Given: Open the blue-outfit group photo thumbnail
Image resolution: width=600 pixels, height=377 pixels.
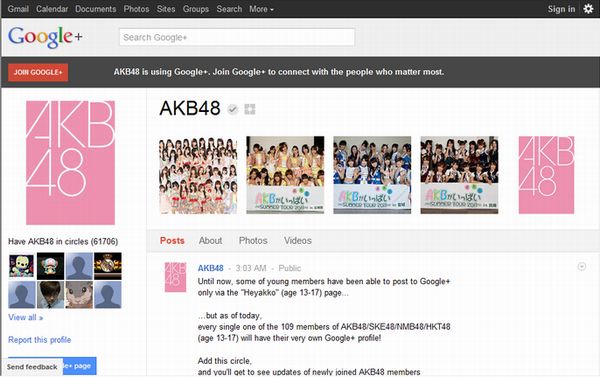Looking at the screenshot, I should pos(372,175).
